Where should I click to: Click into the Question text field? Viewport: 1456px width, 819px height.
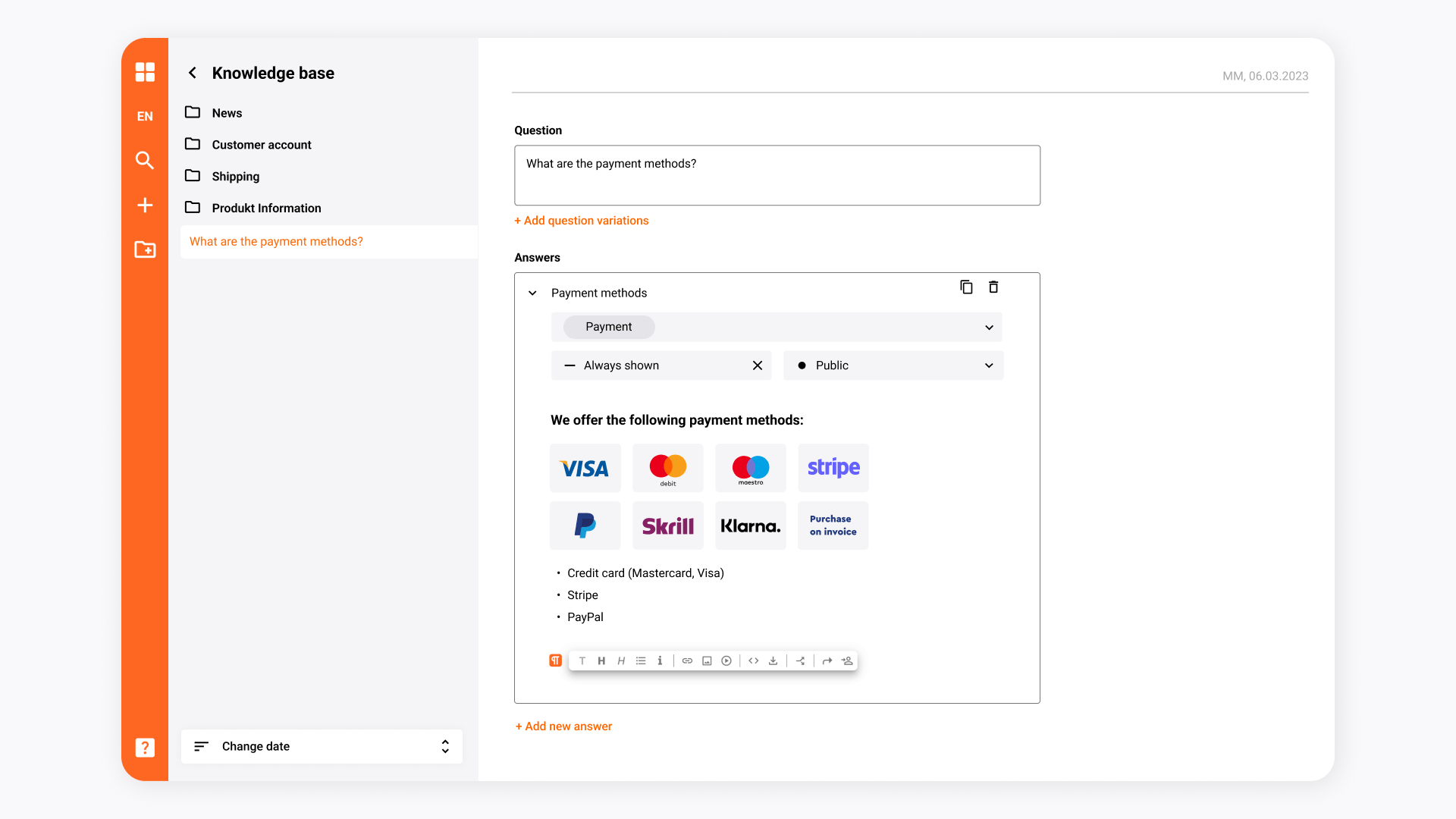tap(777, 175)
